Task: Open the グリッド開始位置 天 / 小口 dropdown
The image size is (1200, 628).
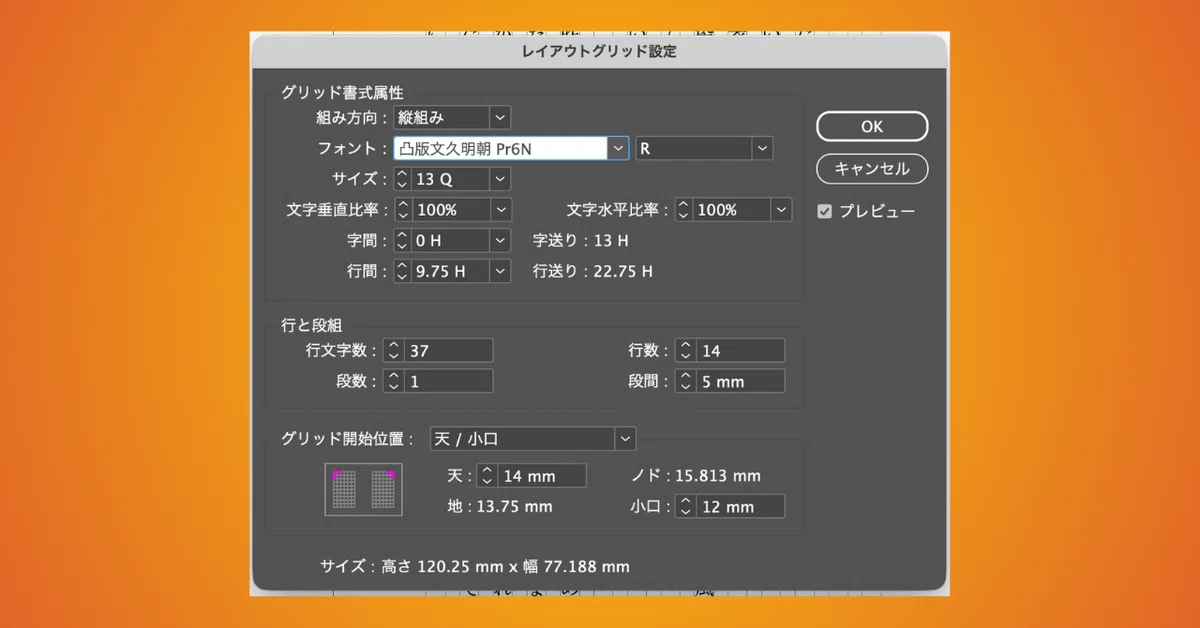Action: tap(532, 439)
